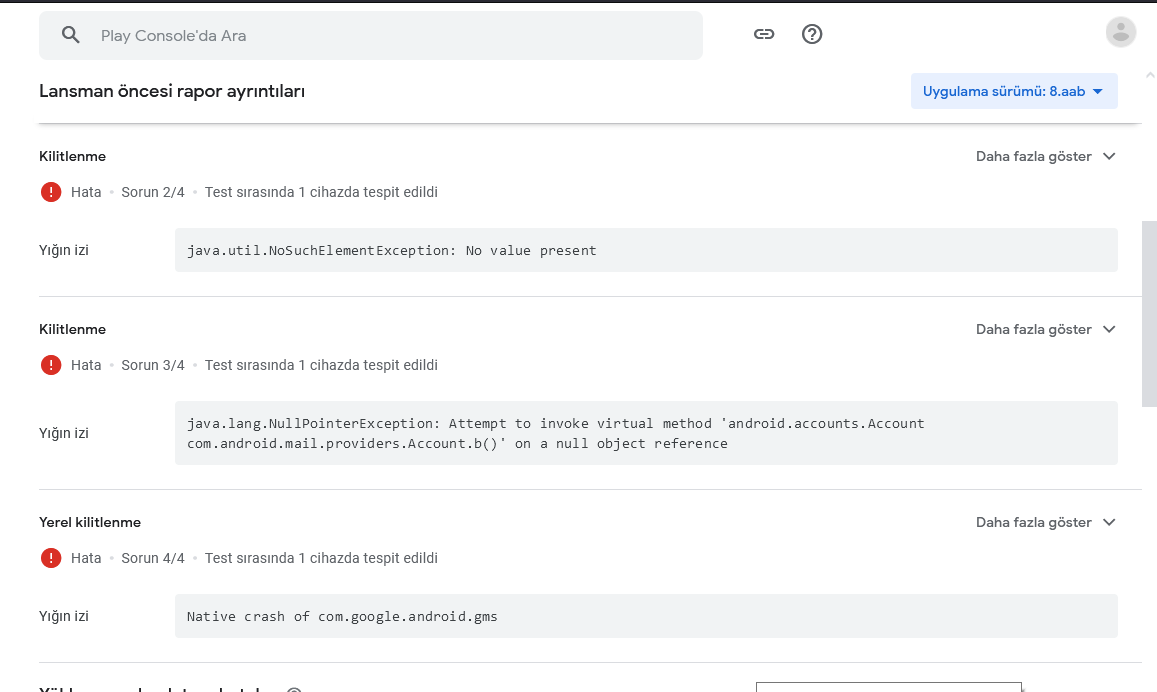
Task: Select the NoSuchElementException stack trace text
Action: [391, 250]
